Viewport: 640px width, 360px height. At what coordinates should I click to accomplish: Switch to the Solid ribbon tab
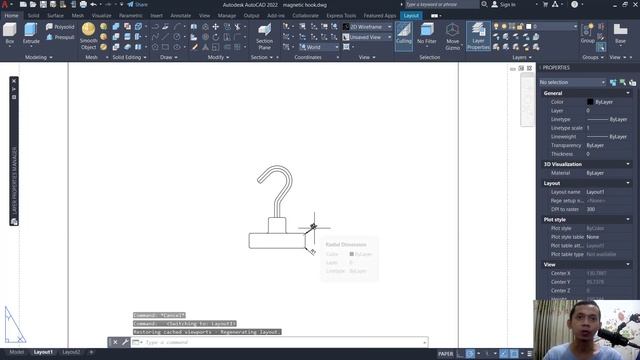(x=33, y=16)
